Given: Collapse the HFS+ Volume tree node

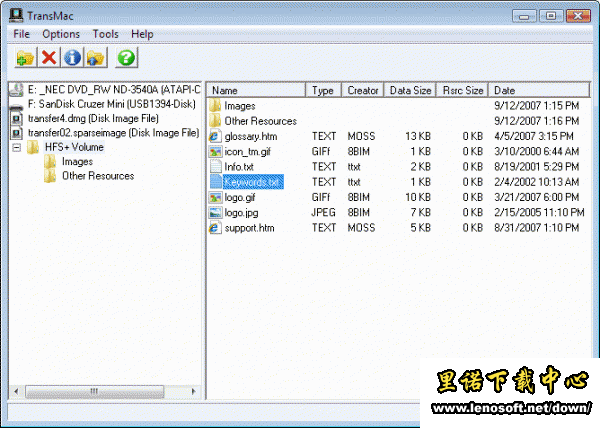Looking at the screenshot, I should 16,147.
